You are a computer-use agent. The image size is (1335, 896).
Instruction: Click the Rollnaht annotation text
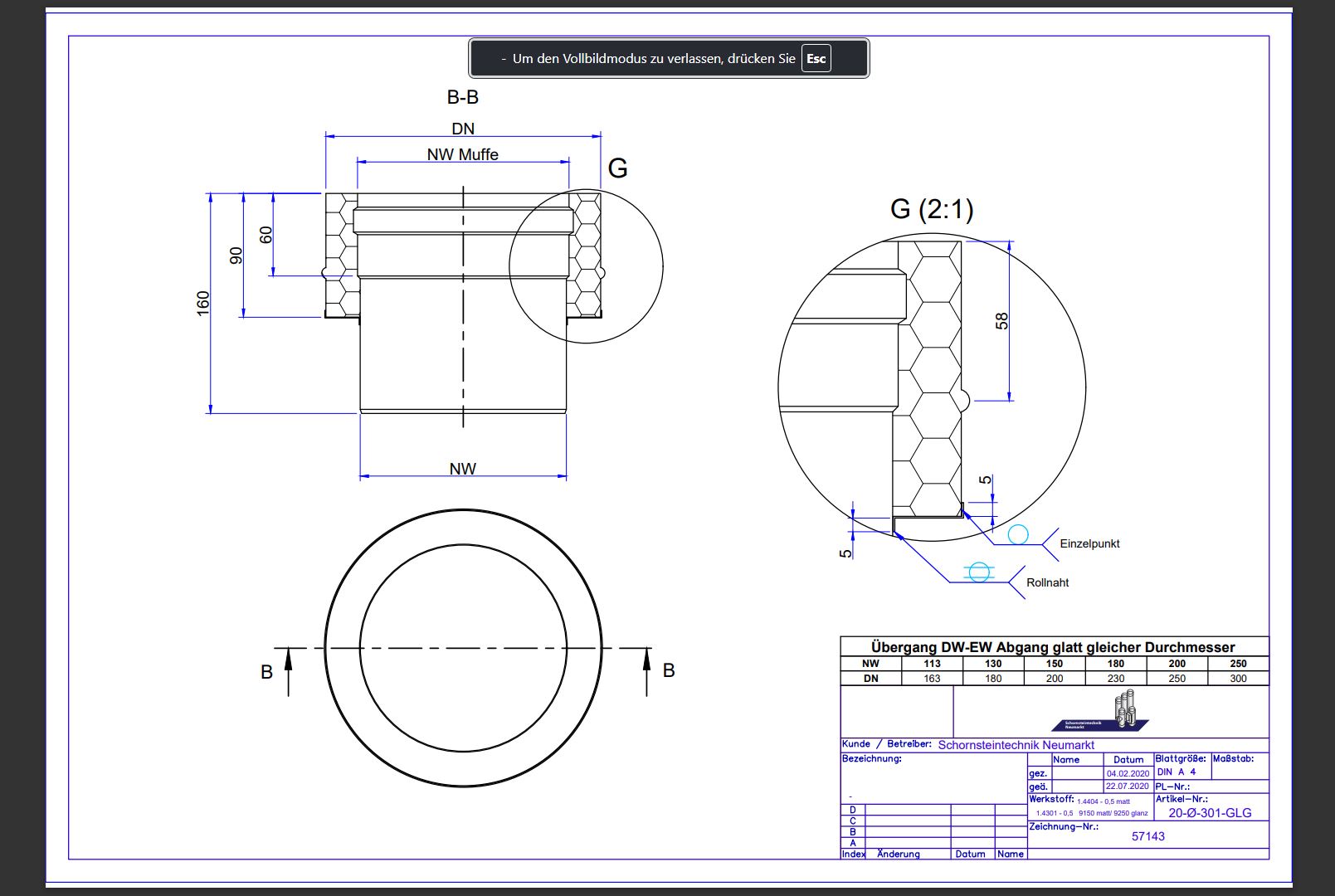(1047, 582)
